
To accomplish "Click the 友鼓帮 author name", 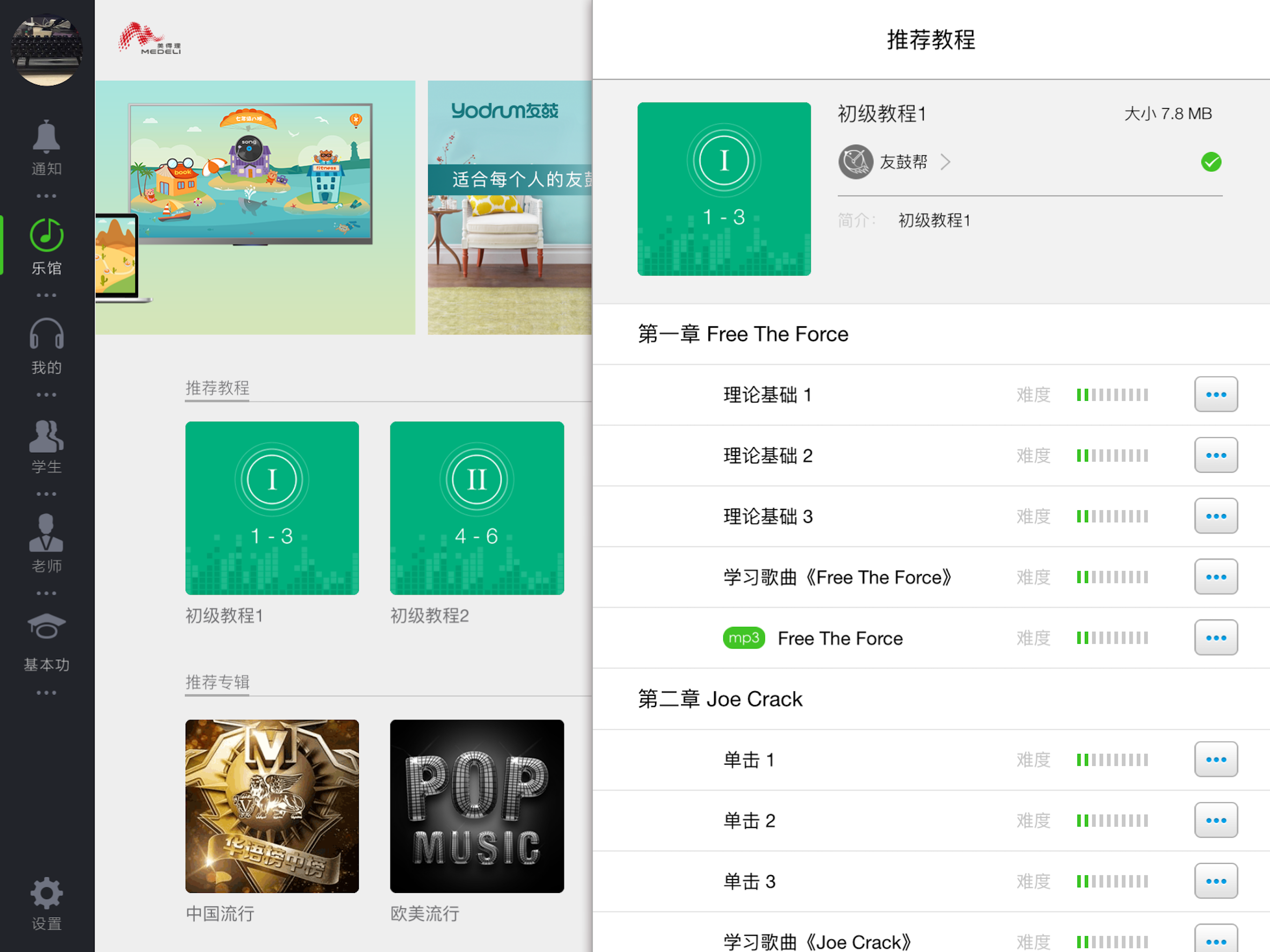I will pyautogui.click(x=903, y=162).
